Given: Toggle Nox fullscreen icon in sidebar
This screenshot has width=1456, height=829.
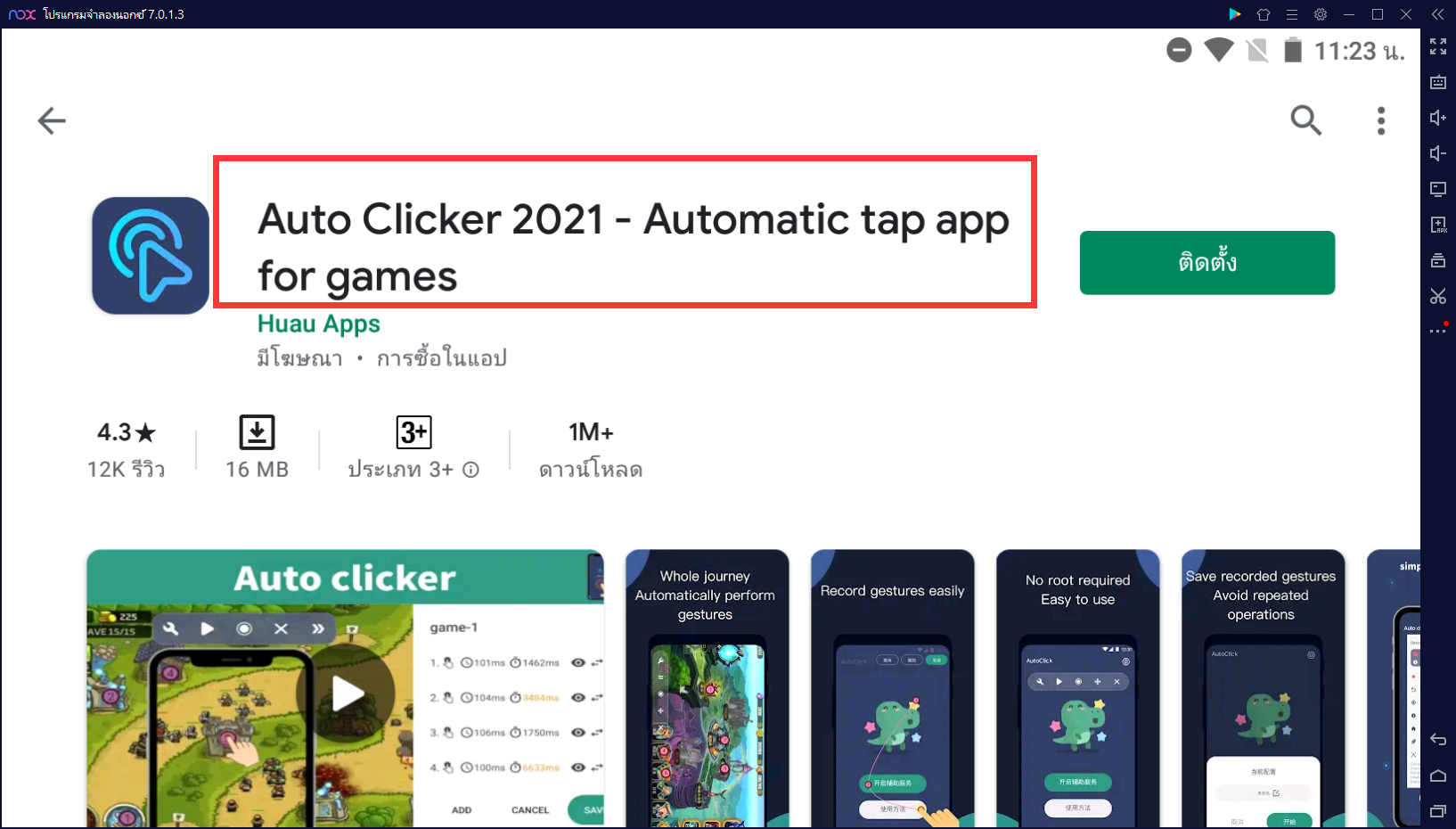Looking at the screenshot, I should pyautogui.click(x=1438, y=46).
